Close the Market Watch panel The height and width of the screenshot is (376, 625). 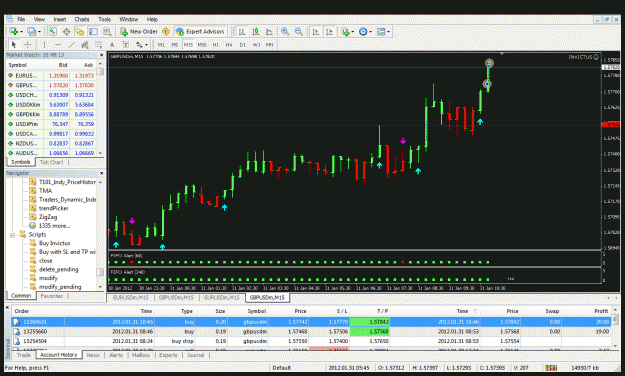[101, 55]
